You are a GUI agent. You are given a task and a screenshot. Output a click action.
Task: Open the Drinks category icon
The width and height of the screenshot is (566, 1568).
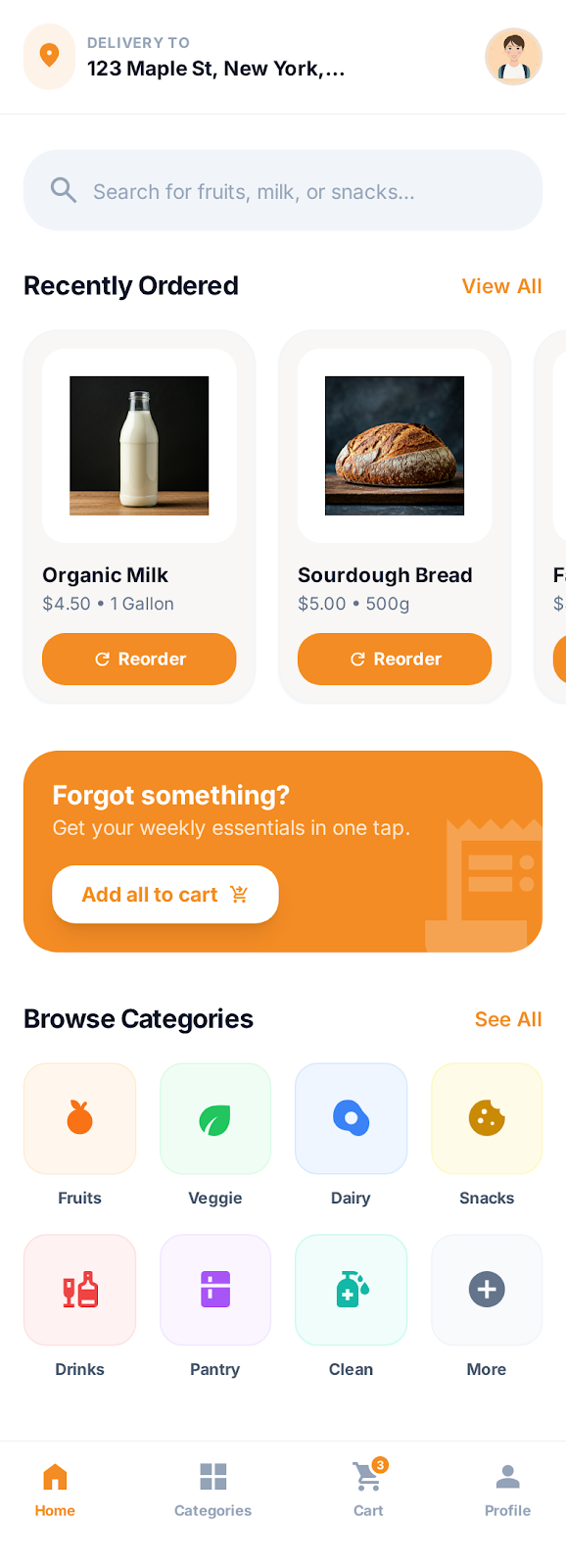(x=79, y=1290)
